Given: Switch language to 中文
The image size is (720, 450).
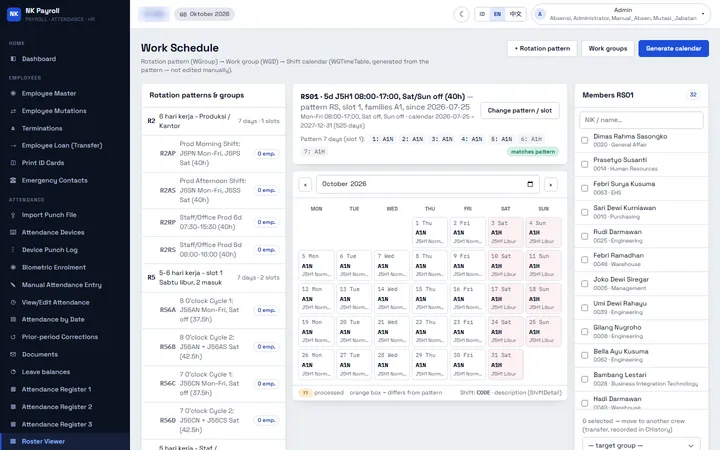Looking at the screenshot, I should [516, 14].
